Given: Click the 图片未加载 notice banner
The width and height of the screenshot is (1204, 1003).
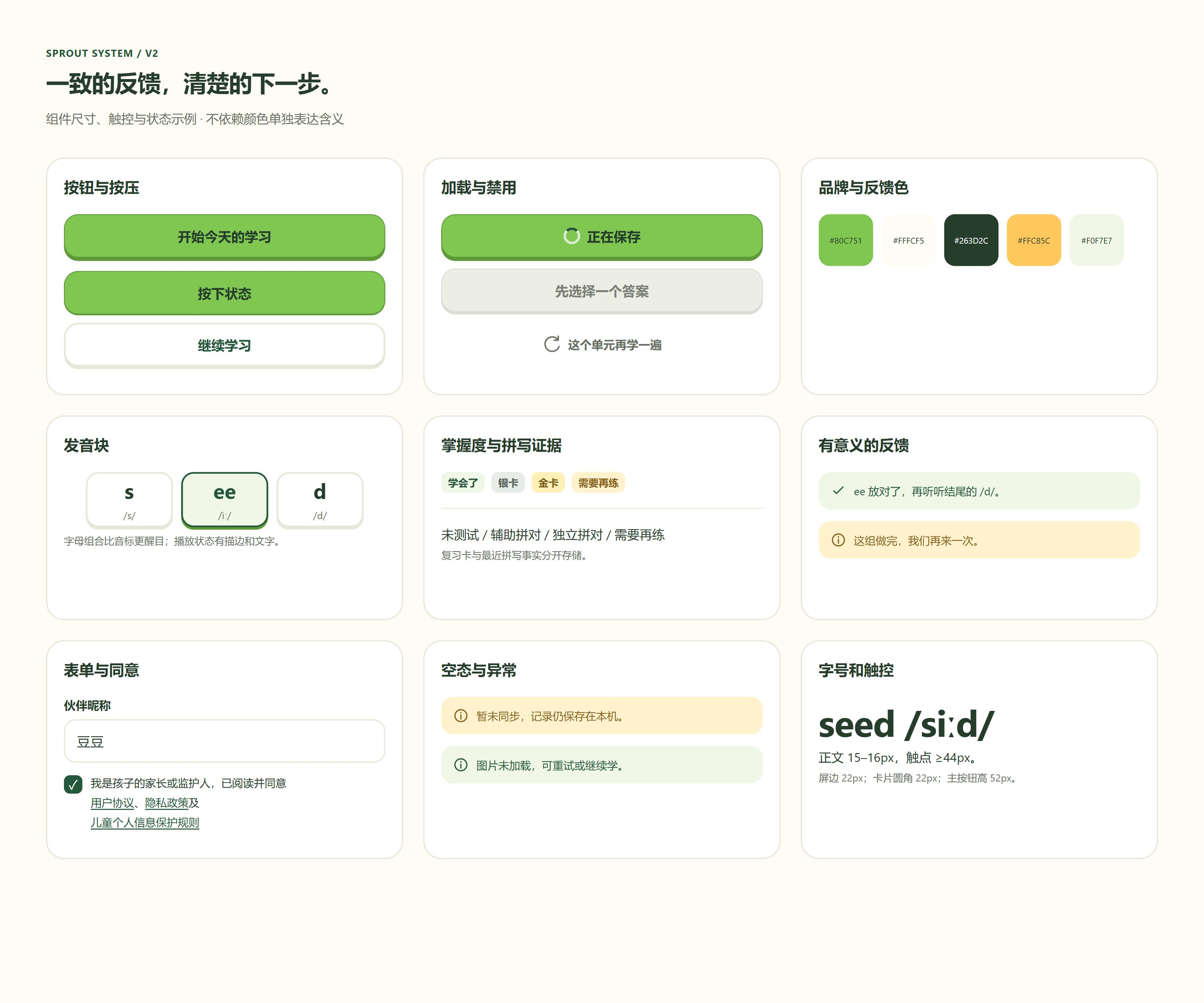Looking at the screenshot, I should 602,765.
